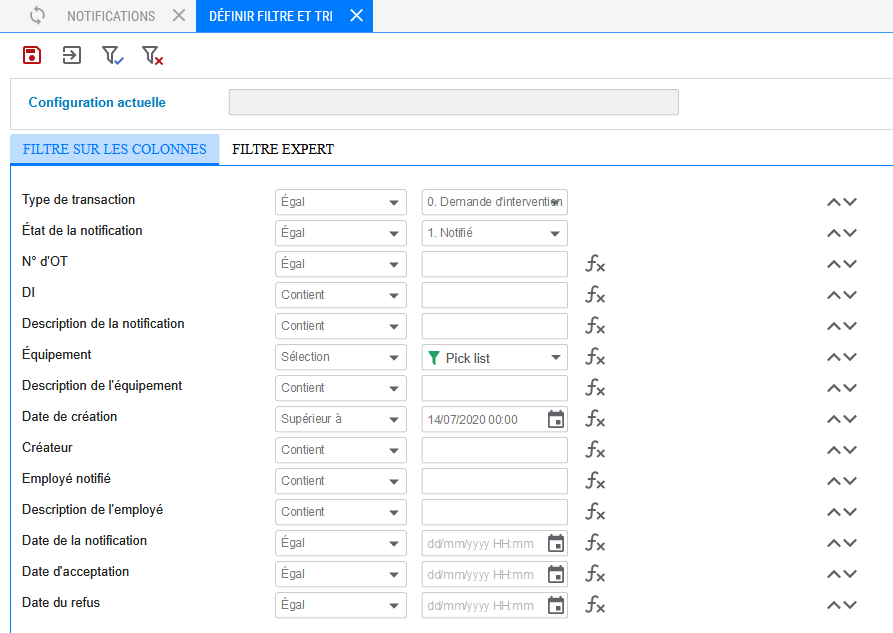Close the Définir Filtre et Tri tab
This screenshot has height=633, width=893.
coord(357,15)
